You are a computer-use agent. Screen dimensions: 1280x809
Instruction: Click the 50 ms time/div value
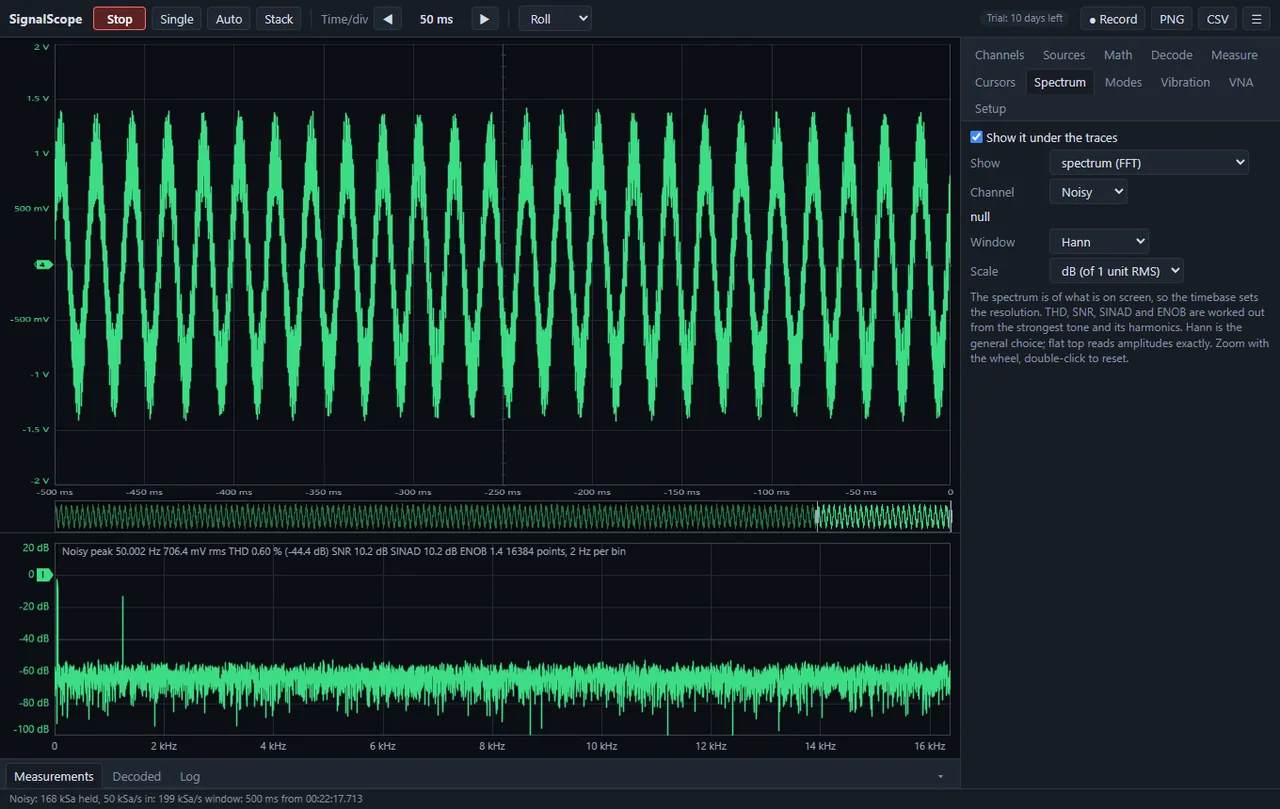coord(436,19)
